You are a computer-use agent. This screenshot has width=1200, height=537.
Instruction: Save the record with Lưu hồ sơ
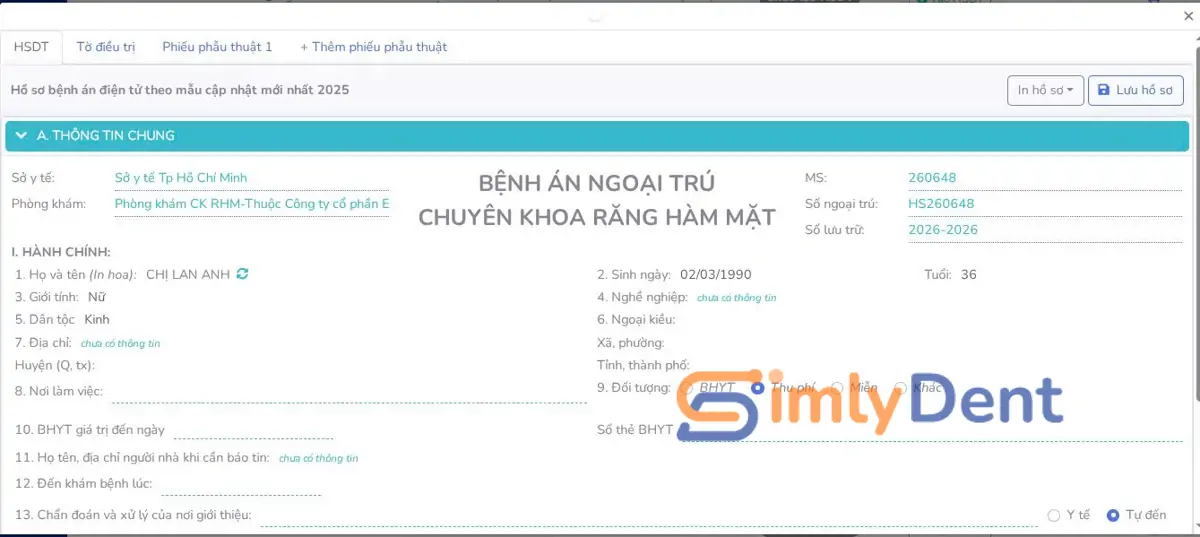(1135, 90)
